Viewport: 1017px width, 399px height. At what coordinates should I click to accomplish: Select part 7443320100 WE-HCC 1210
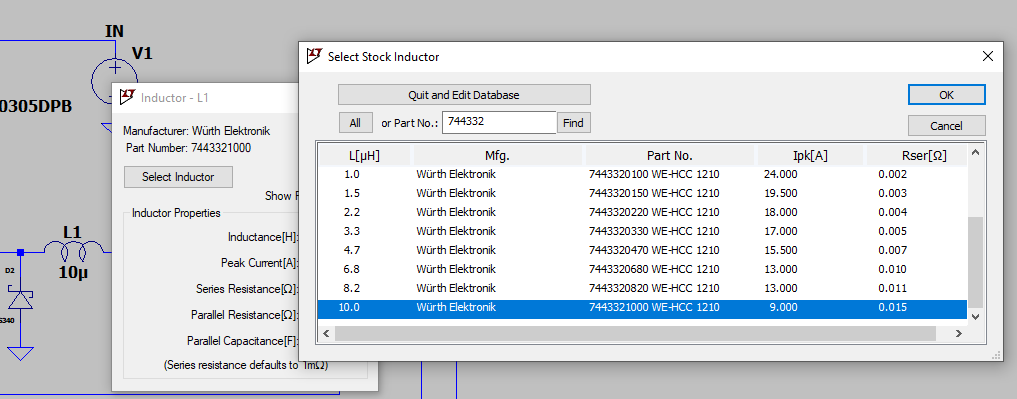654,175
